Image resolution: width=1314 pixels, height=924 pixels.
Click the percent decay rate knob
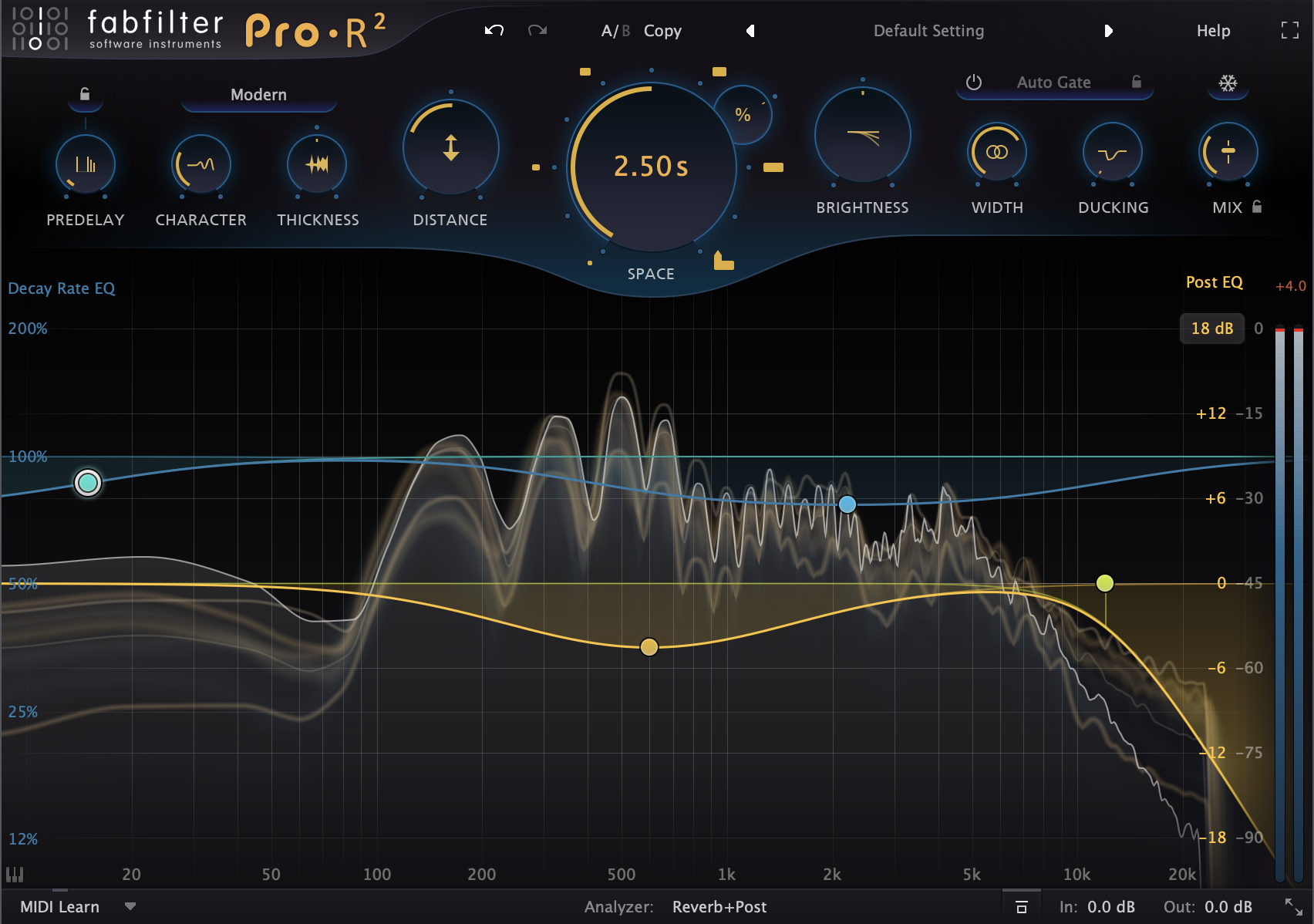point(743,115)
